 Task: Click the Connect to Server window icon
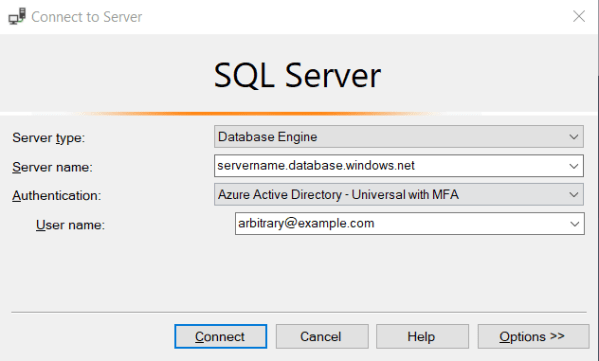point(17,16)
